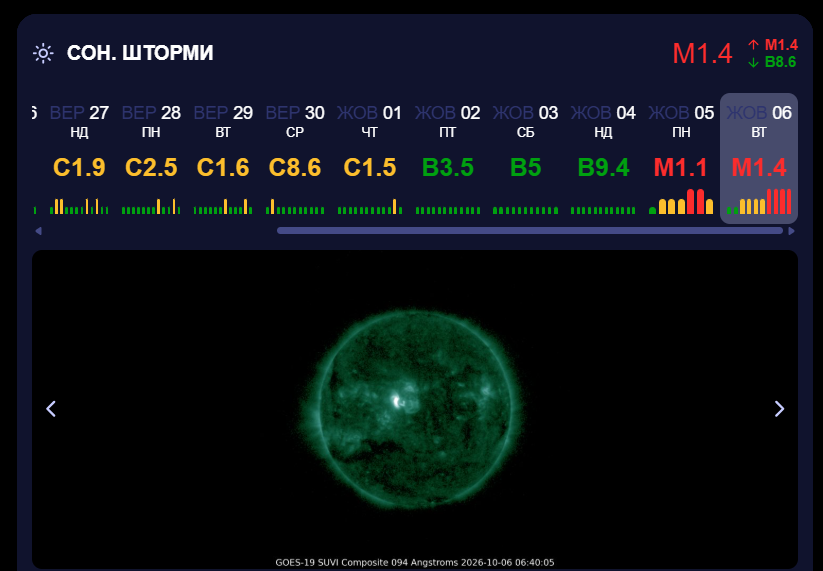823x571 pixels.
Task: Click the bar chart under ЖОВ 06
Action: coord(759,202)
